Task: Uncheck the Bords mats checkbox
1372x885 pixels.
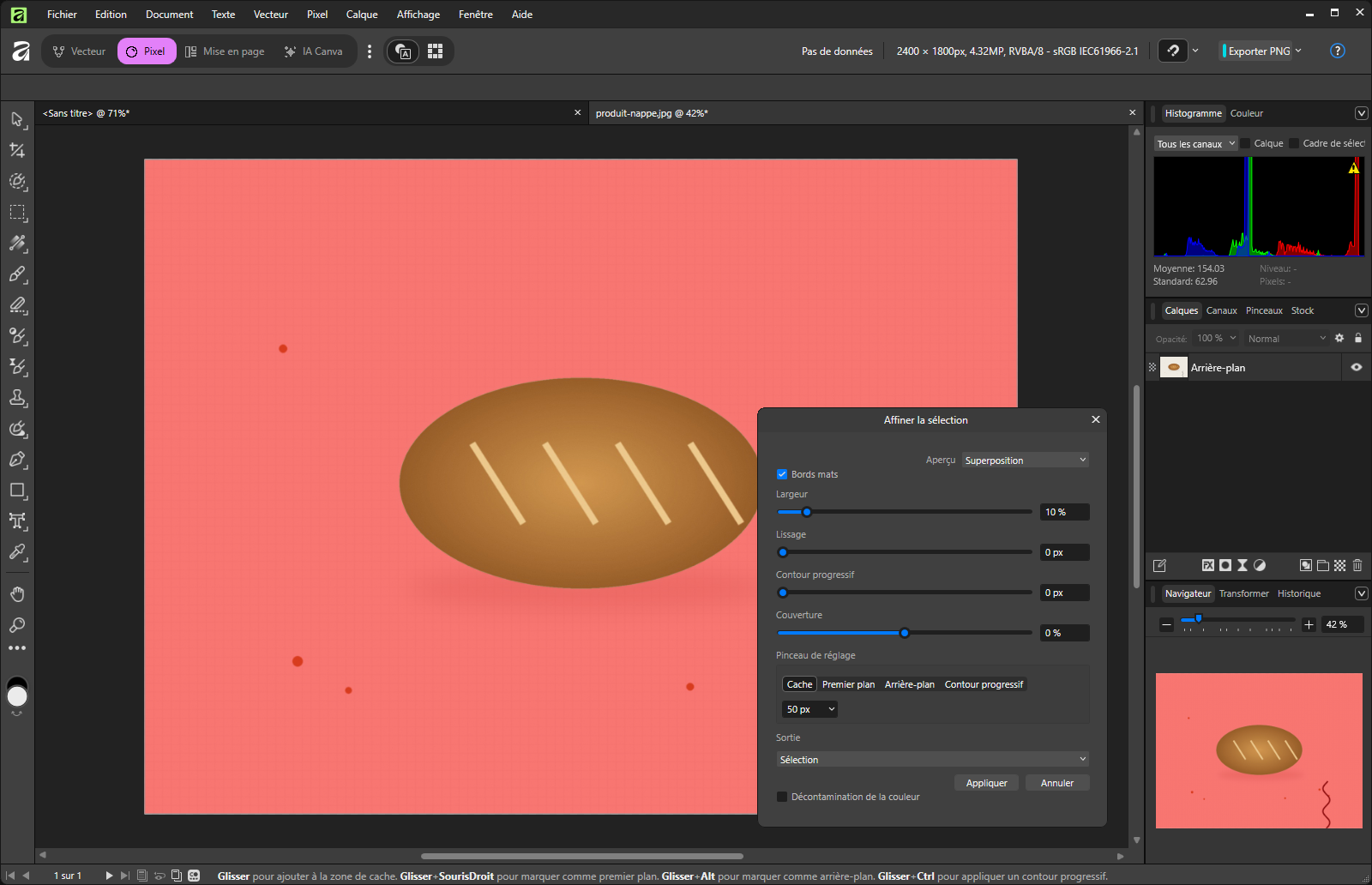Action: tap(782, 474)
